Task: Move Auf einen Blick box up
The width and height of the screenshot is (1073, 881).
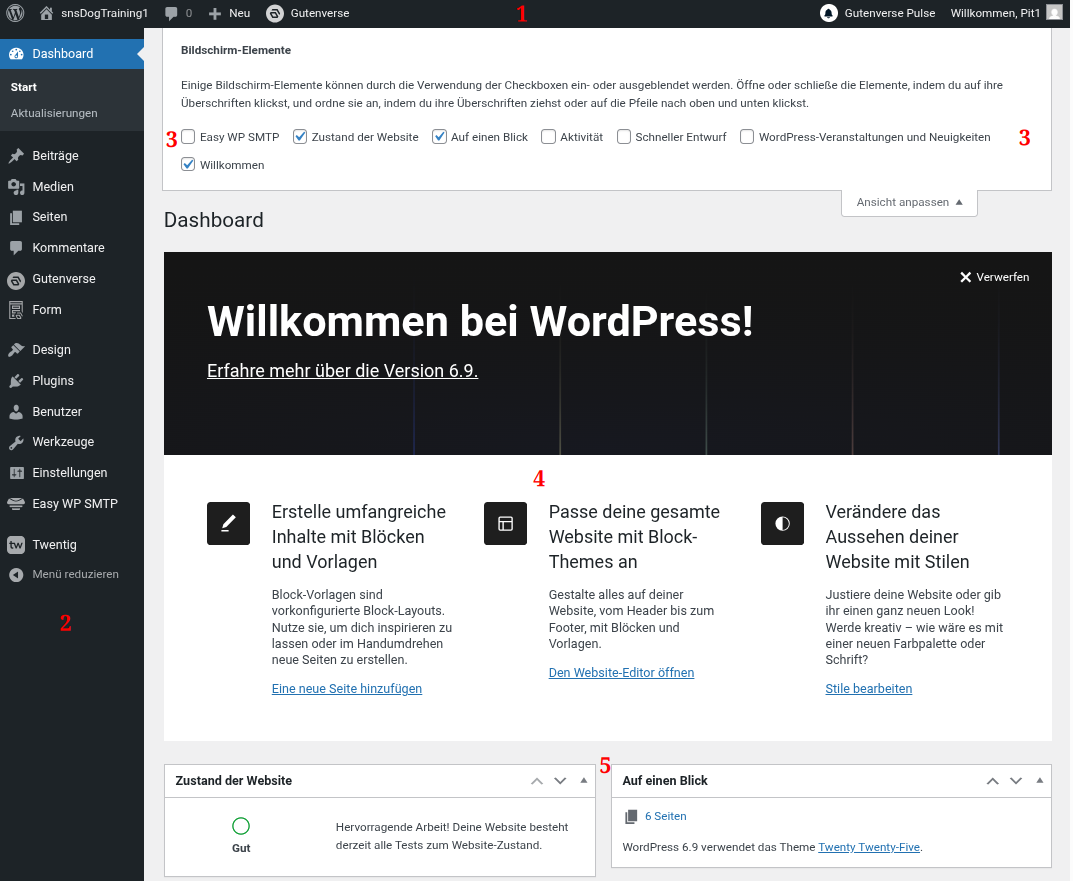Action: [993, 781]
